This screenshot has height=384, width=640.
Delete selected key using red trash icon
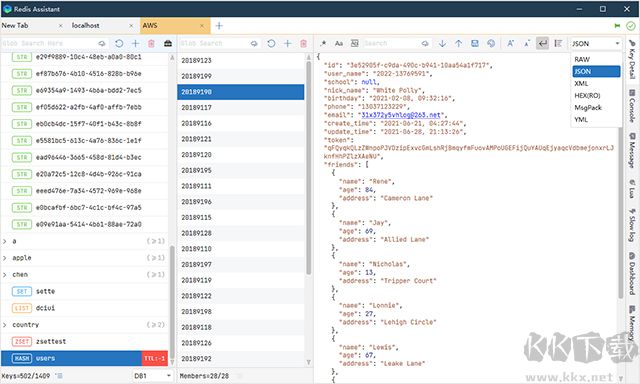[x=151, y=43]
